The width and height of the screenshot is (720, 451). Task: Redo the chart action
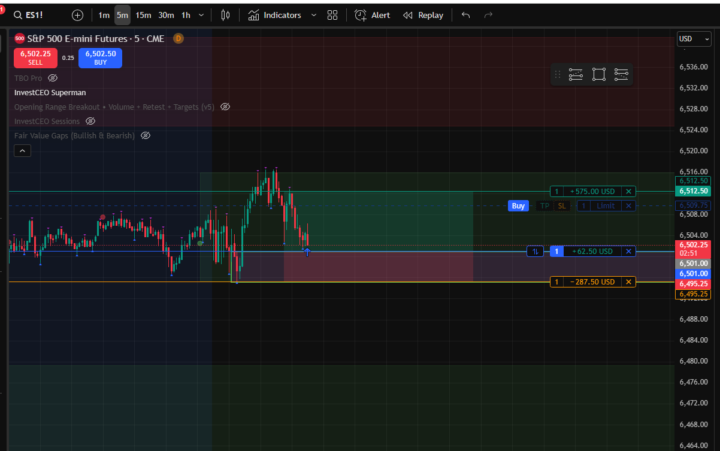click(x=488, y=15)
